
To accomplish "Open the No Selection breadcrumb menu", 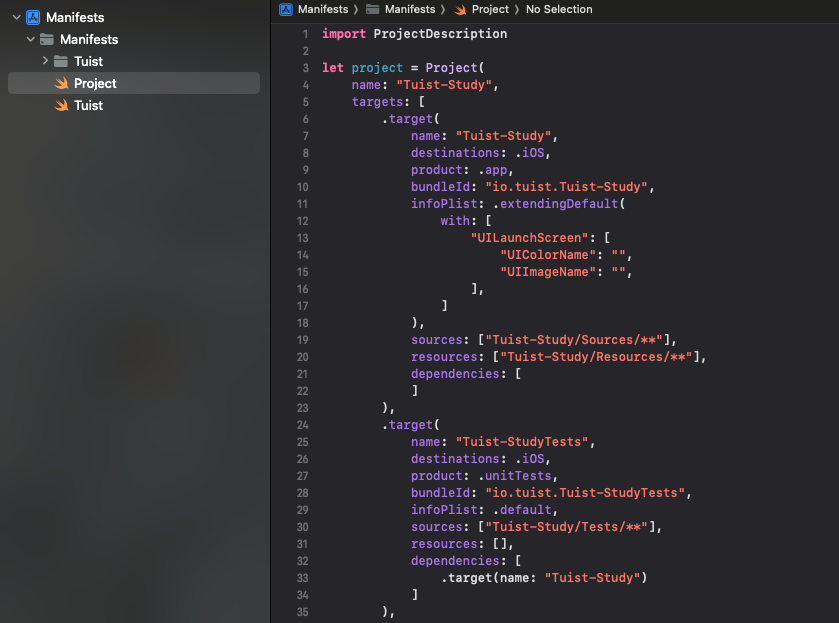I will (559, 9).
